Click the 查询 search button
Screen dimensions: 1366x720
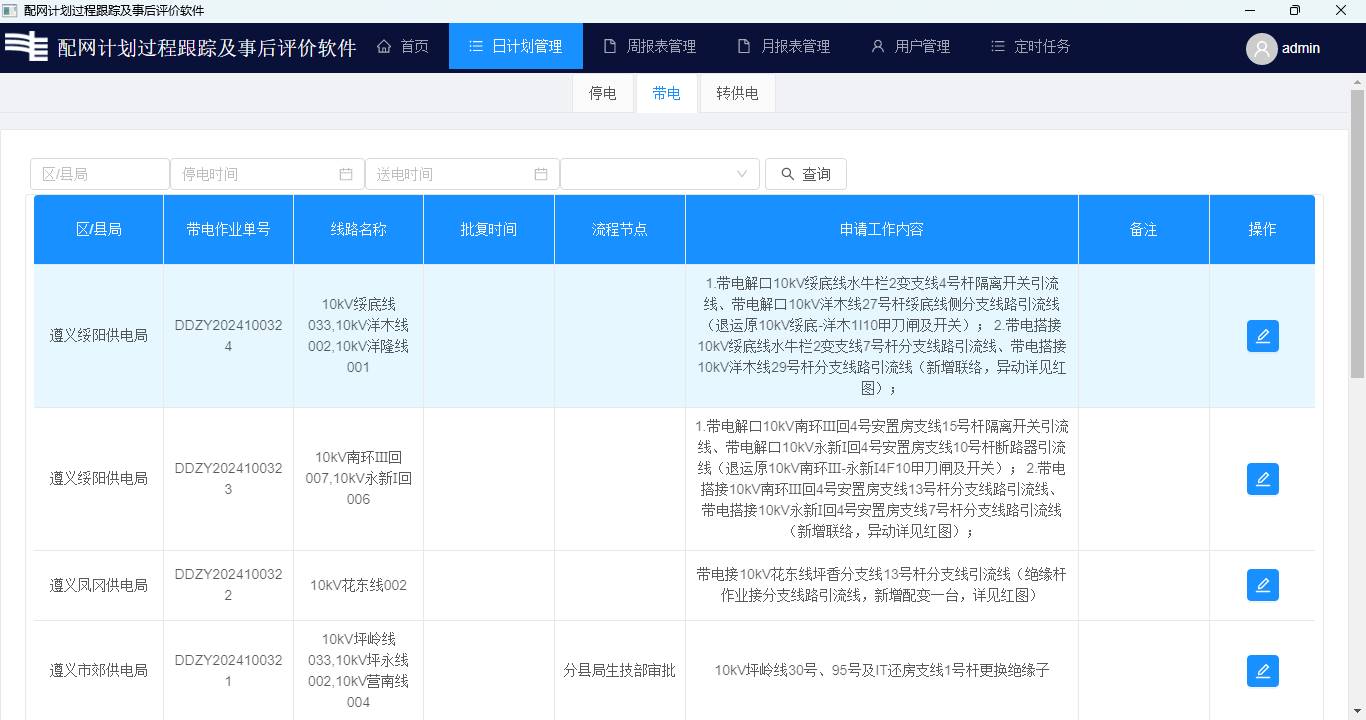805,174
